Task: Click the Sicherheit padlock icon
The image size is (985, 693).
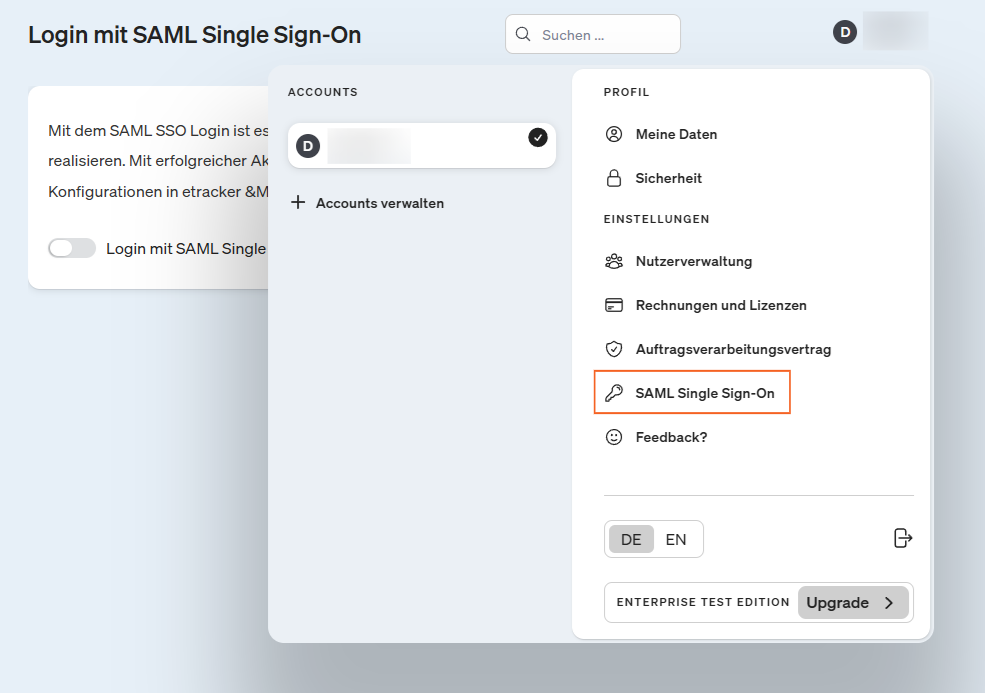Action: coord(614,178)
